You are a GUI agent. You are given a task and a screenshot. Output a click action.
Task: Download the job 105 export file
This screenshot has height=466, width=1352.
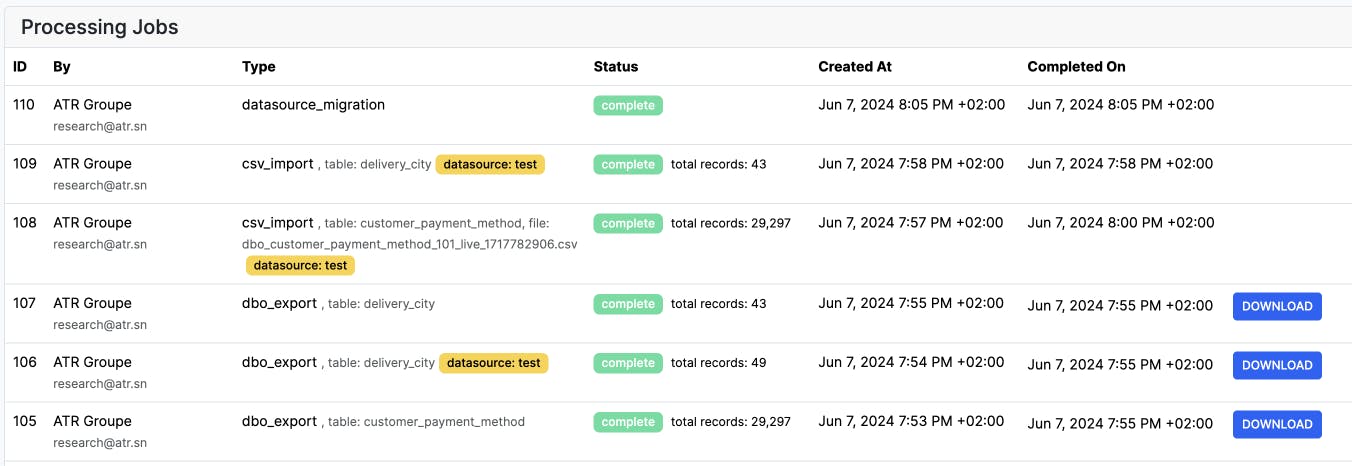pos(1276,424)
